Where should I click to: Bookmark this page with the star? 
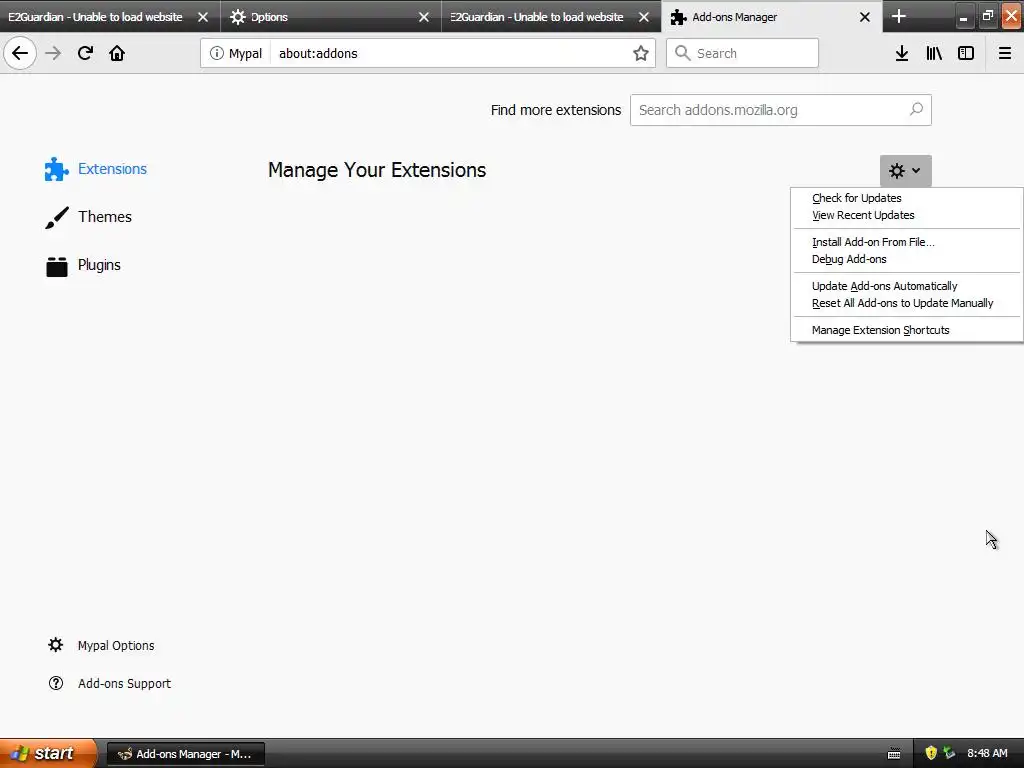(x=641, y=54)
